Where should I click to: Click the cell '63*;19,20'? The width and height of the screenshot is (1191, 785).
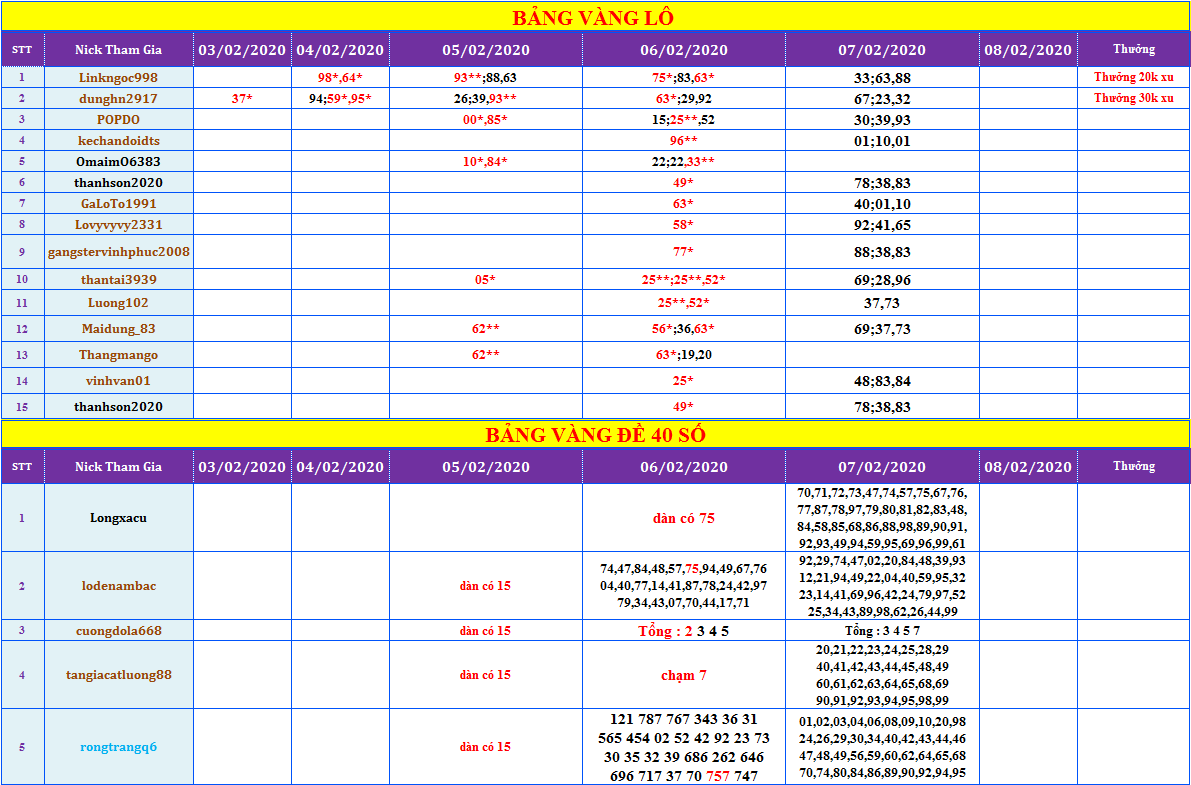click(x=684, y=355)
